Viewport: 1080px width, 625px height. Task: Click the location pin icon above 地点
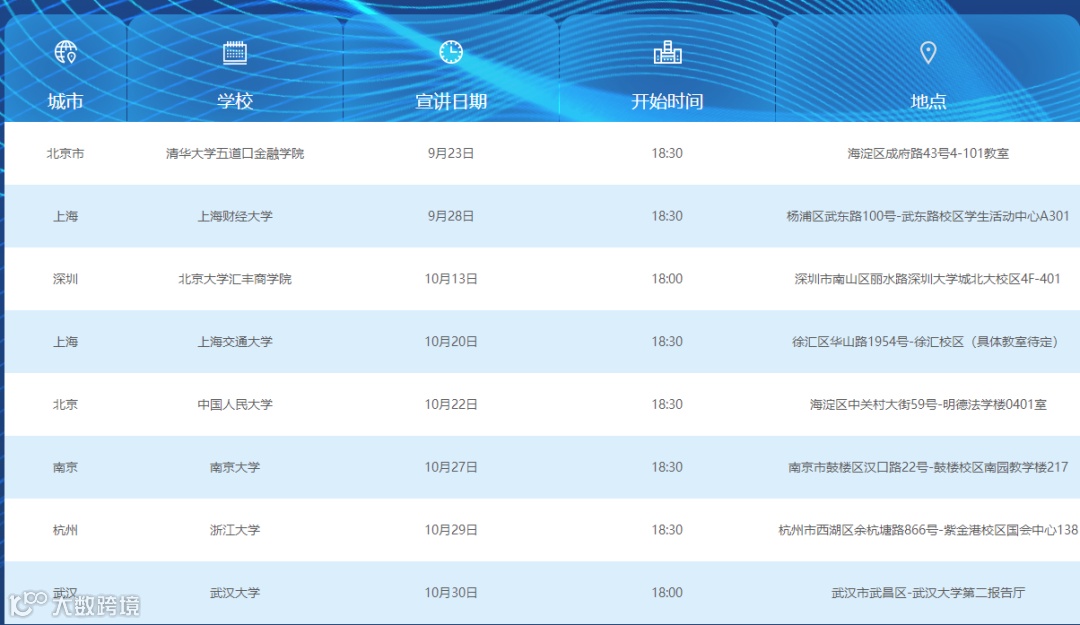pyautogui.click(x=928, y=52)
